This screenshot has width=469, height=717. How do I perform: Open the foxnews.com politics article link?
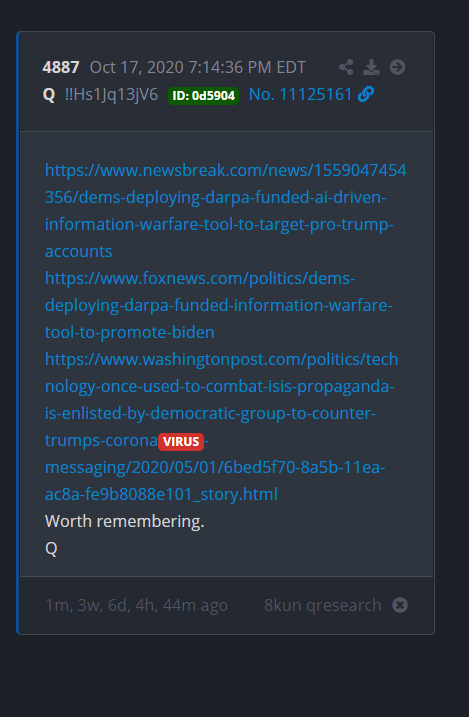click(x=219, y=305)
